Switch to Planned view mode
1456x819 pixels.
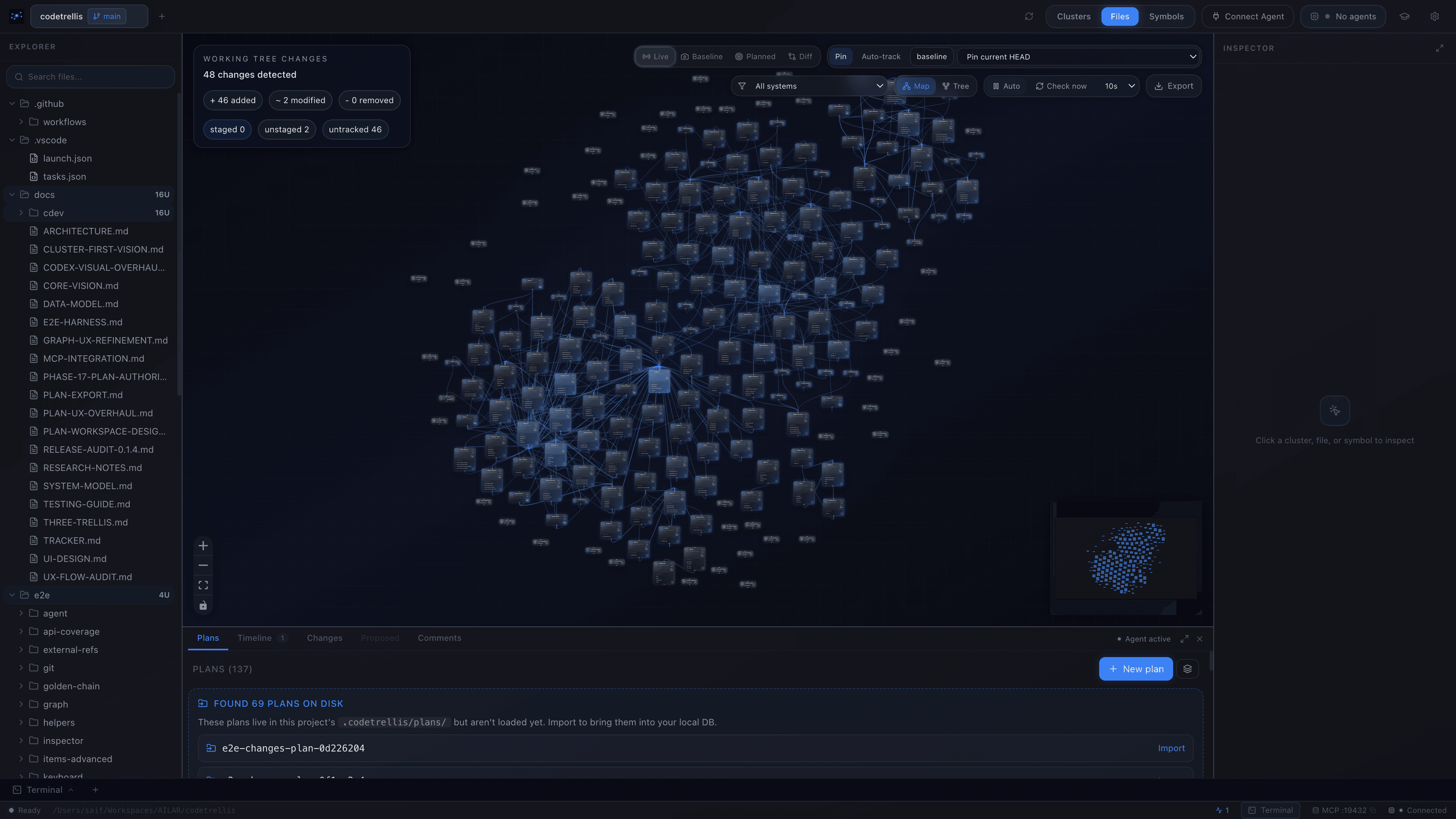pyautogui.click(x=755, y=56)
